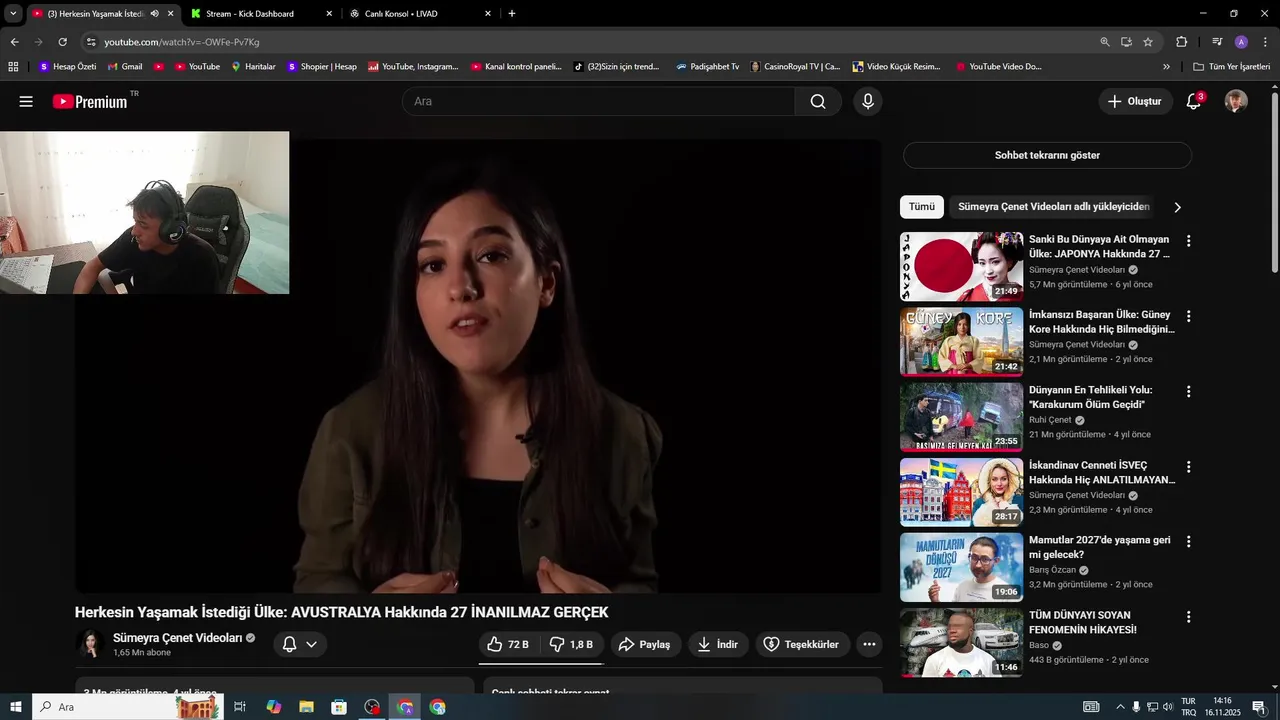Screen dimensions: 1280x720
Task: Open Güney Kore video thumbnail
Action: click(x=961, y=342)
